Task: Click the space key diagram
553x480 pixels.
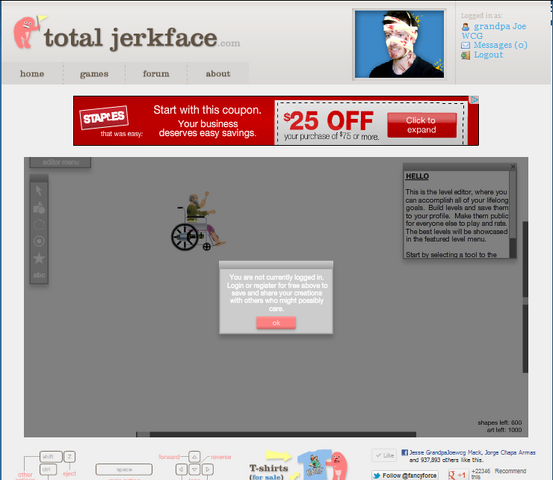Action: (x=124, y=469)
